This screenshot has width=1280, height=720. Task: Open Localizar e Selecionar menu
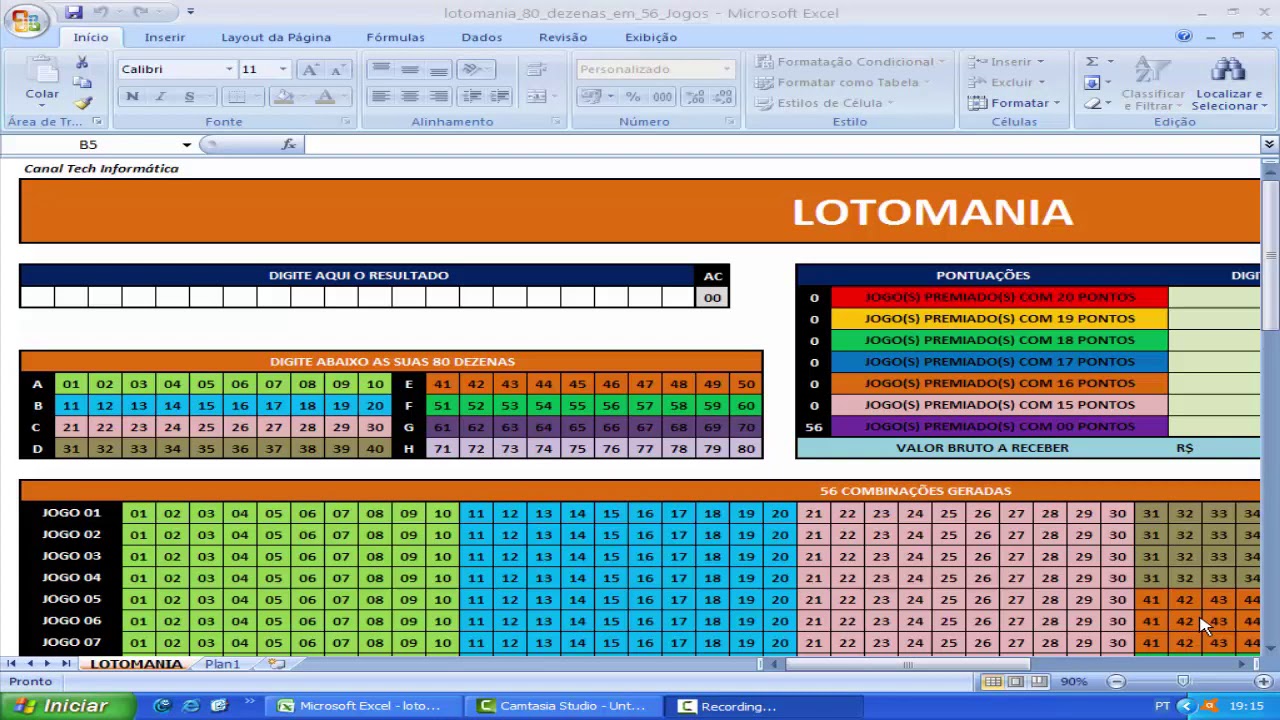click(1229, 84)
